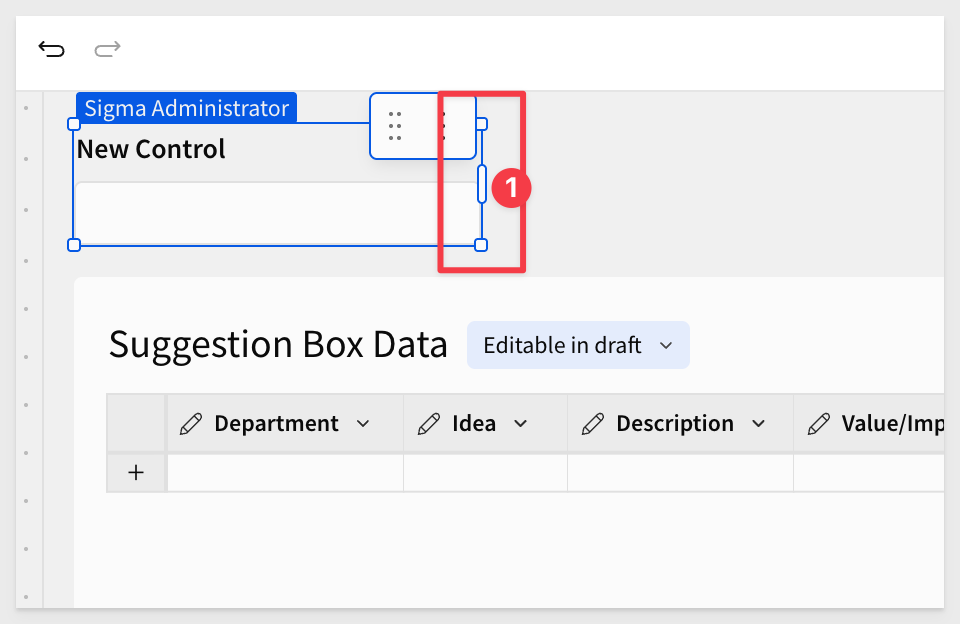Click the empty Idea cell
The width and height of the screenshot is (960, 624).
(x=486, y=473)
